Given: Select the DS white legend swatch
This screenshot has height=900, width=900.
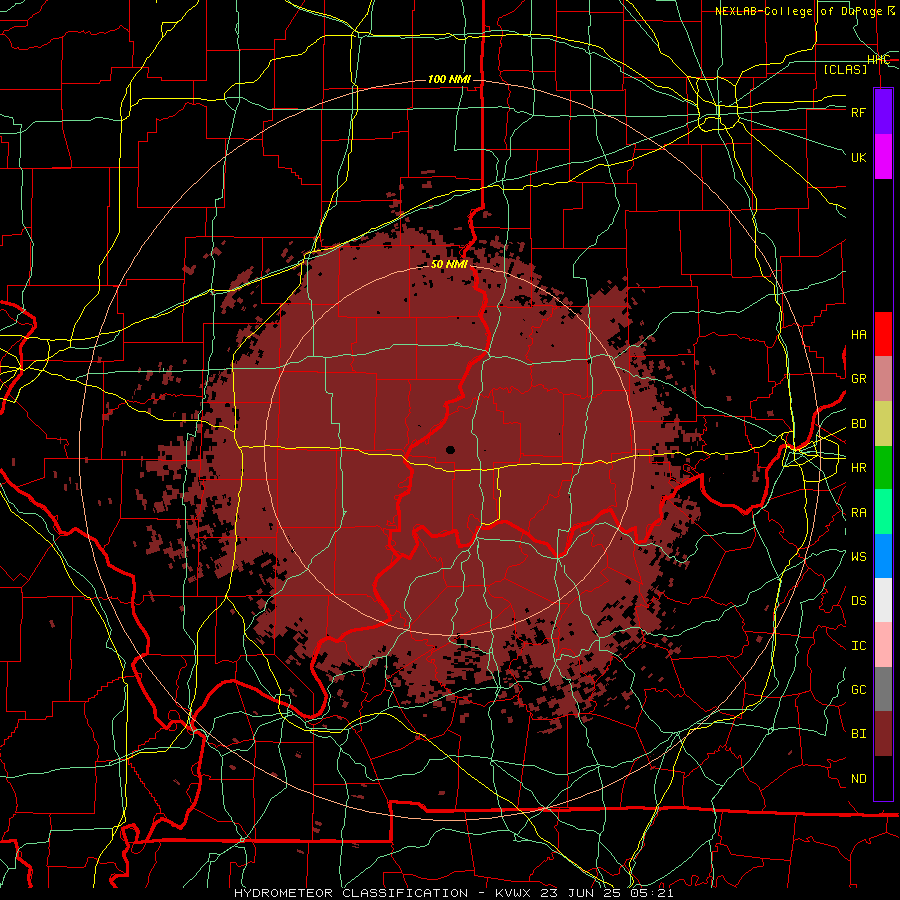Looking at the screenshot, I should (883, 600).
